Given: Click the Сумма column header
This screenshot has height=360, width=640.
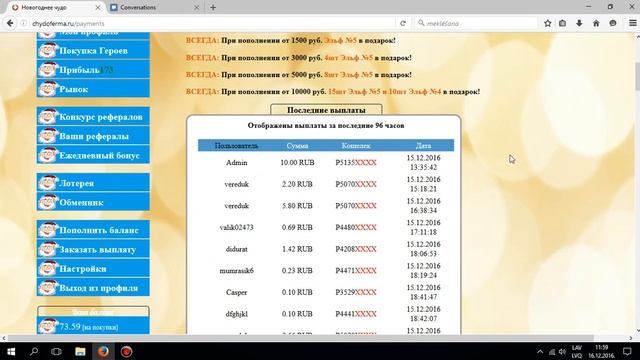Looking at the screenshot, I should tap(297, 145).
